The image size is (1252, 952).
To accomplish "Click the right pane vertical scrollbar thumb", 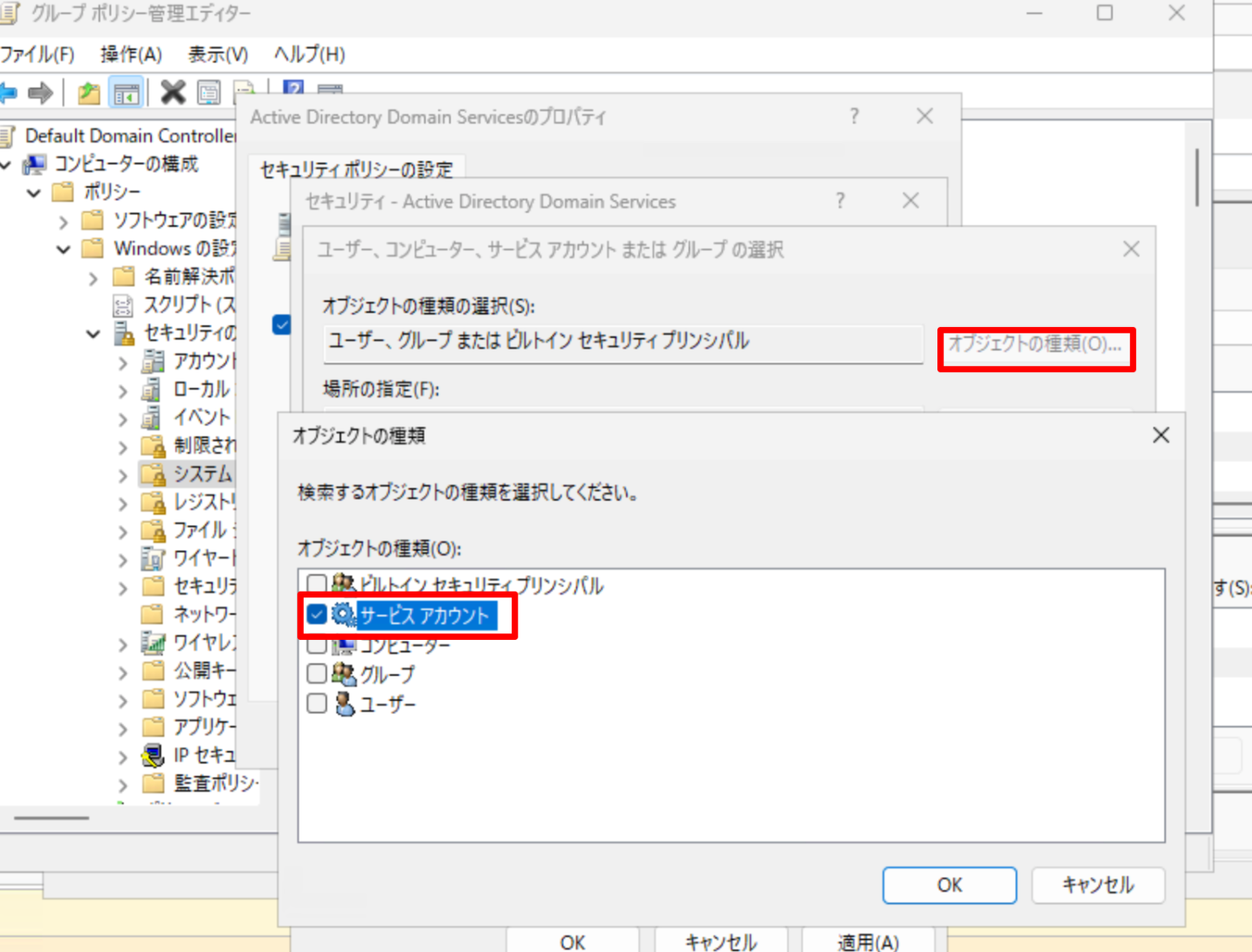I will click(1197, 177).
